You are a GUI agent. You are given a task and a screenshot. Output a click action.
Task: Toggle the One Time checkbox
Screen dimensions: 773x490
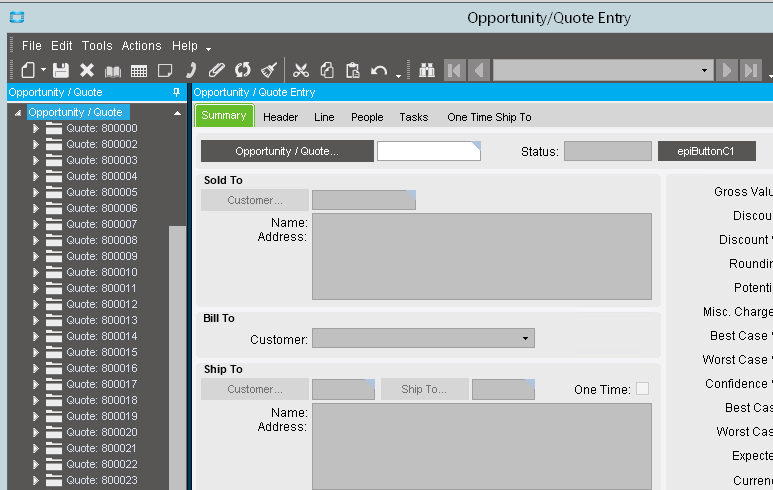coord(642,388)
